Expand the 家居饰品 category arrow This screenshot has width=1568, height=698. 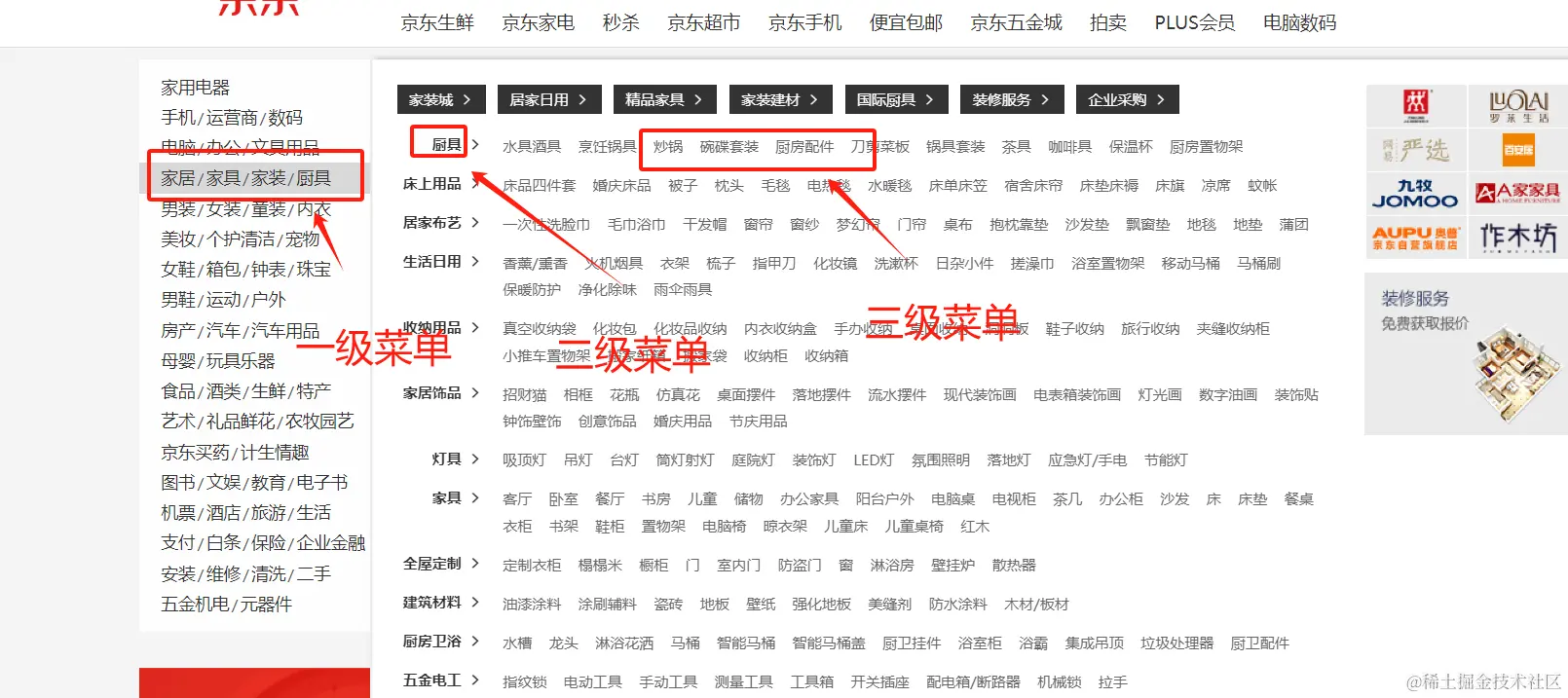(475, 393)
